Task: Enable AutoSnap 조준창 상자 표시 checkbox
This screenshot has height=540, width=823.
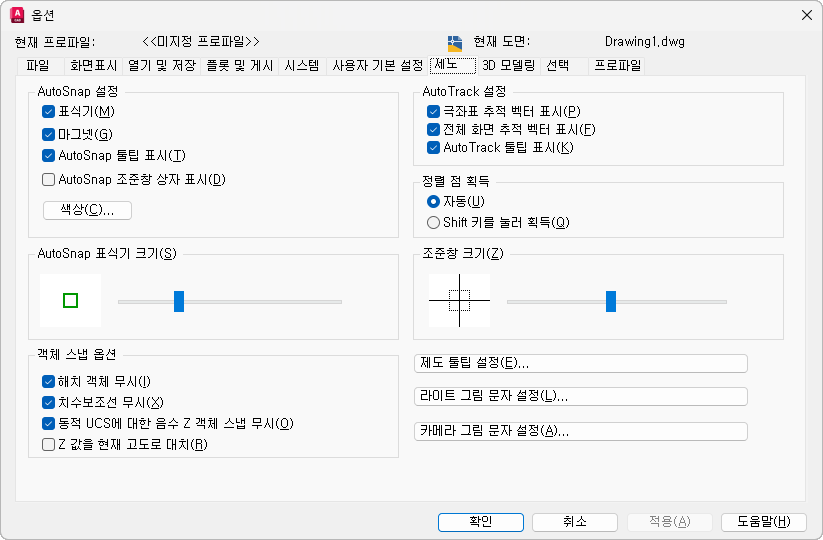Action: tap(48, 180)
